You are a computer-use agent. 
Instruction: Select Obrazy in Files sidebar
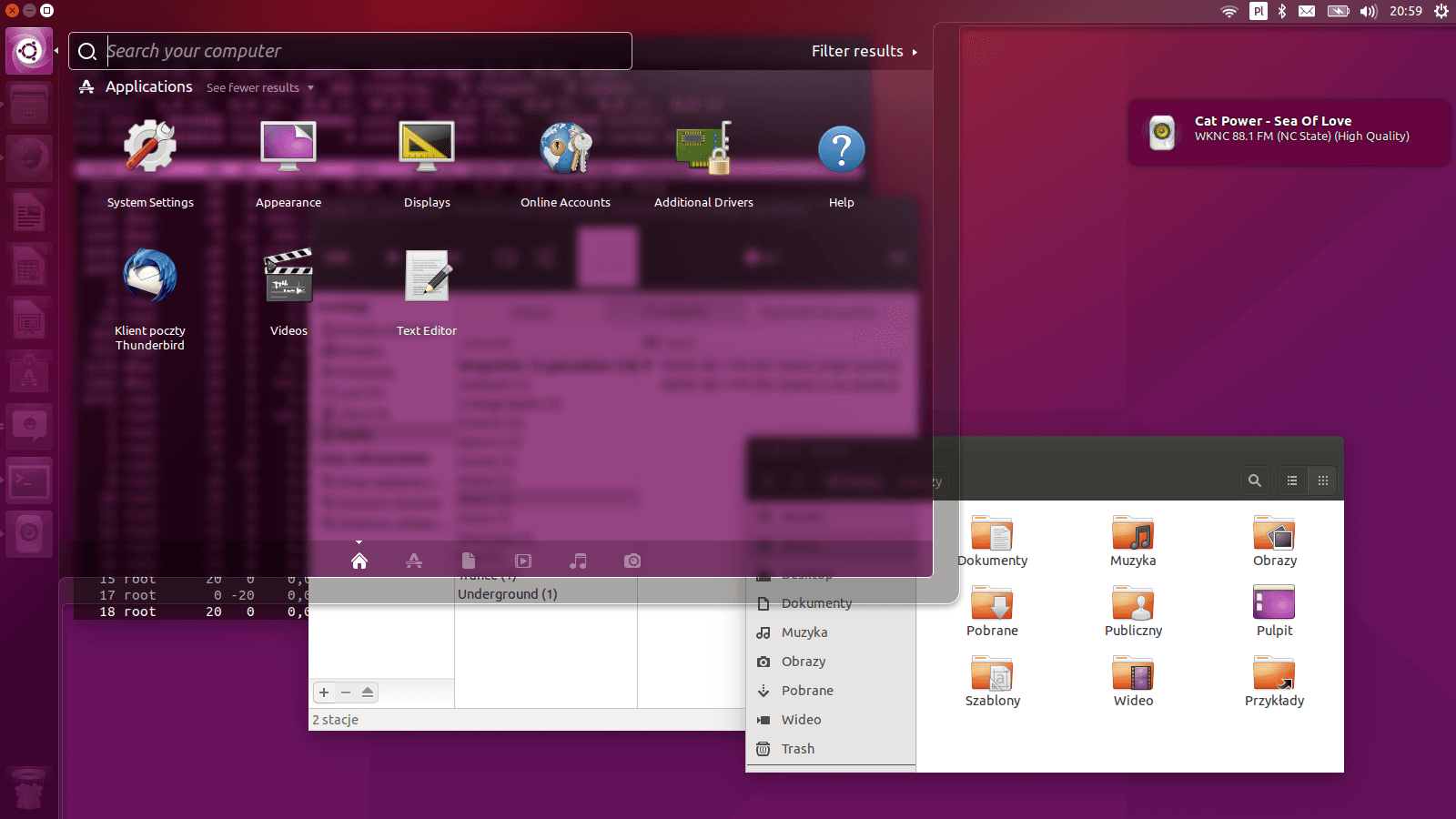pos(831,662)
